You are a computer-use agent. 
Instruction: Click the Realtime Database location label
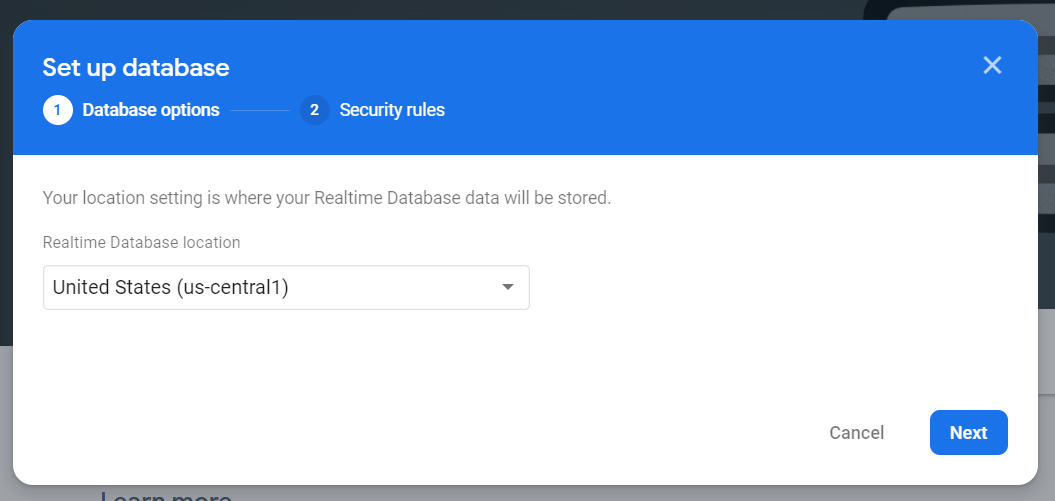[x=141, y=242]
